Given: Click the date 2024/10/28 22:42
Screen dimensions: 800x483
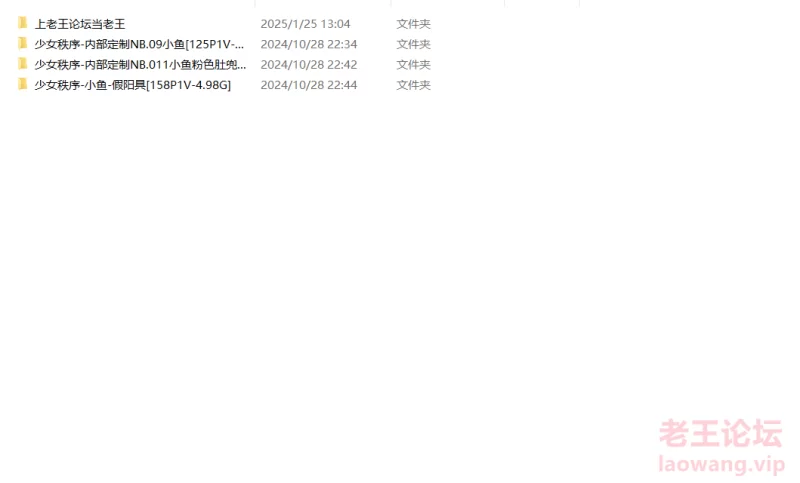Looking at the screenshot, I should 309,65.
